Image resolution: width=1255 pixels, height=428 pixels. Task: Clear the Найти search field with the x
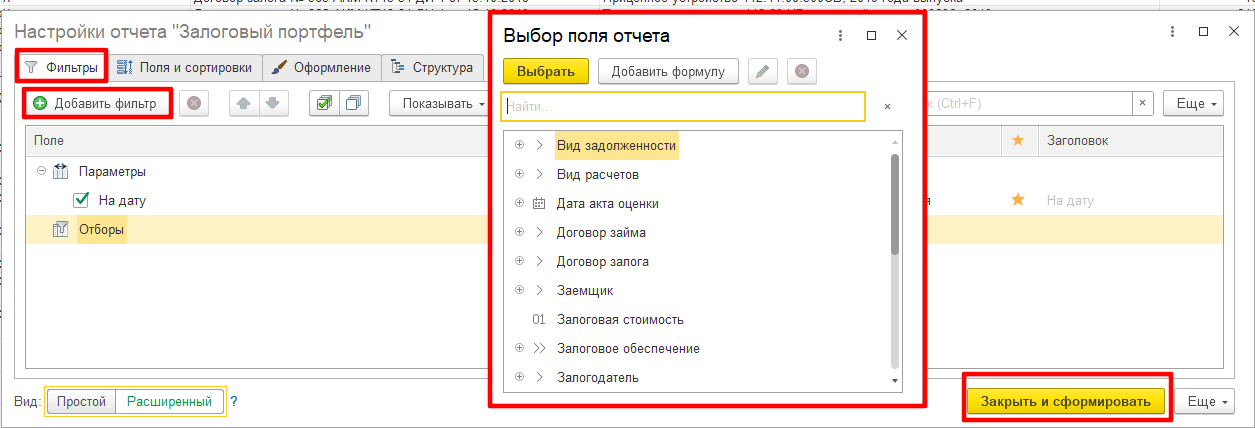pyautogui.click(x=887, y=106)
